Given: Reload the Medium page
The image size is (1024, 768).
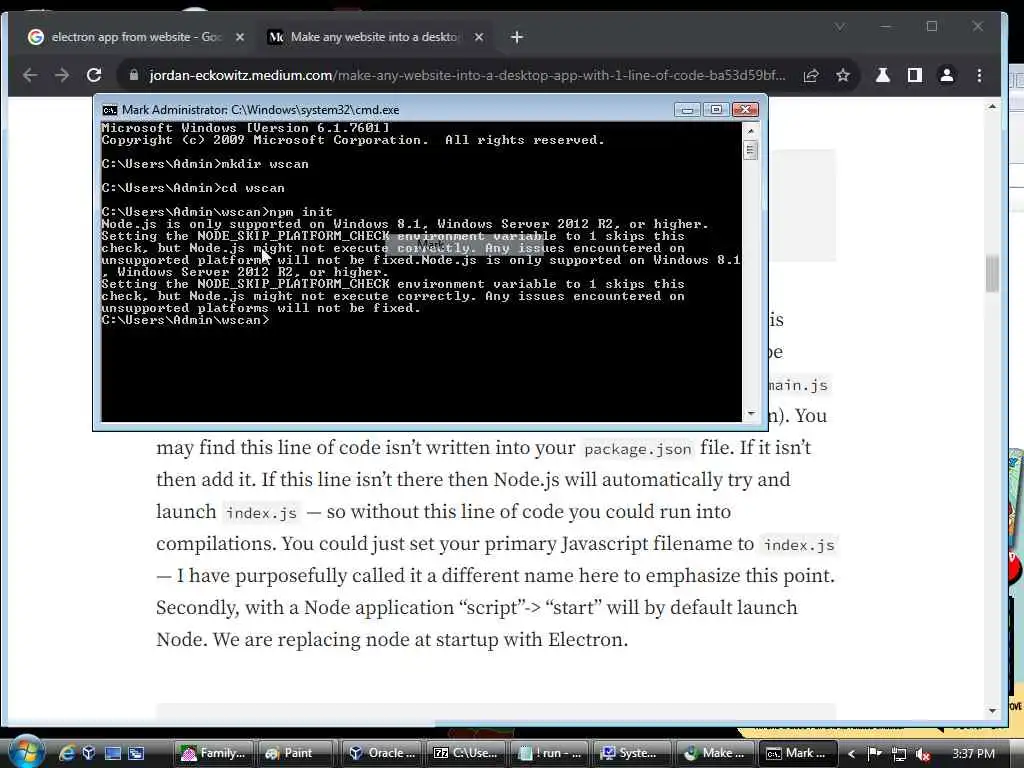Looking at the screenshot, I should click(x=94, y=75).
